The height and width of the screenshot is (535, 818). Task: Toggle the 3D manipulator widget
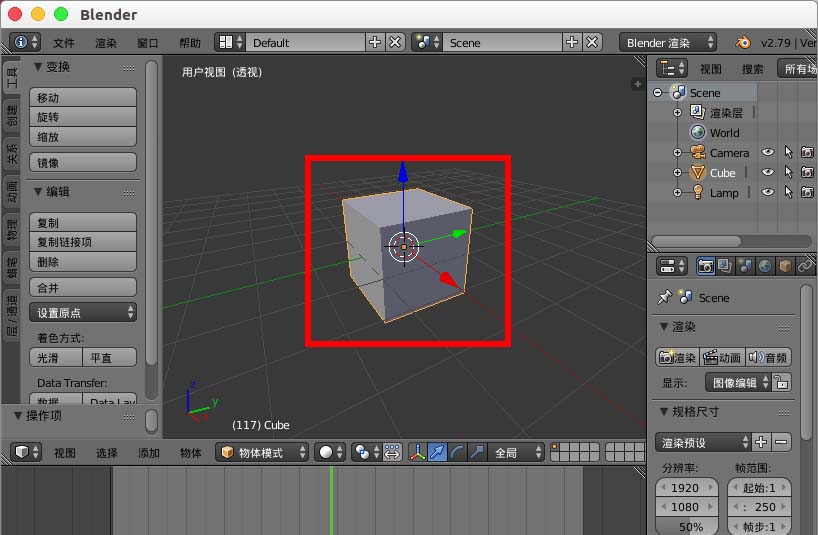tap(417, 452)
